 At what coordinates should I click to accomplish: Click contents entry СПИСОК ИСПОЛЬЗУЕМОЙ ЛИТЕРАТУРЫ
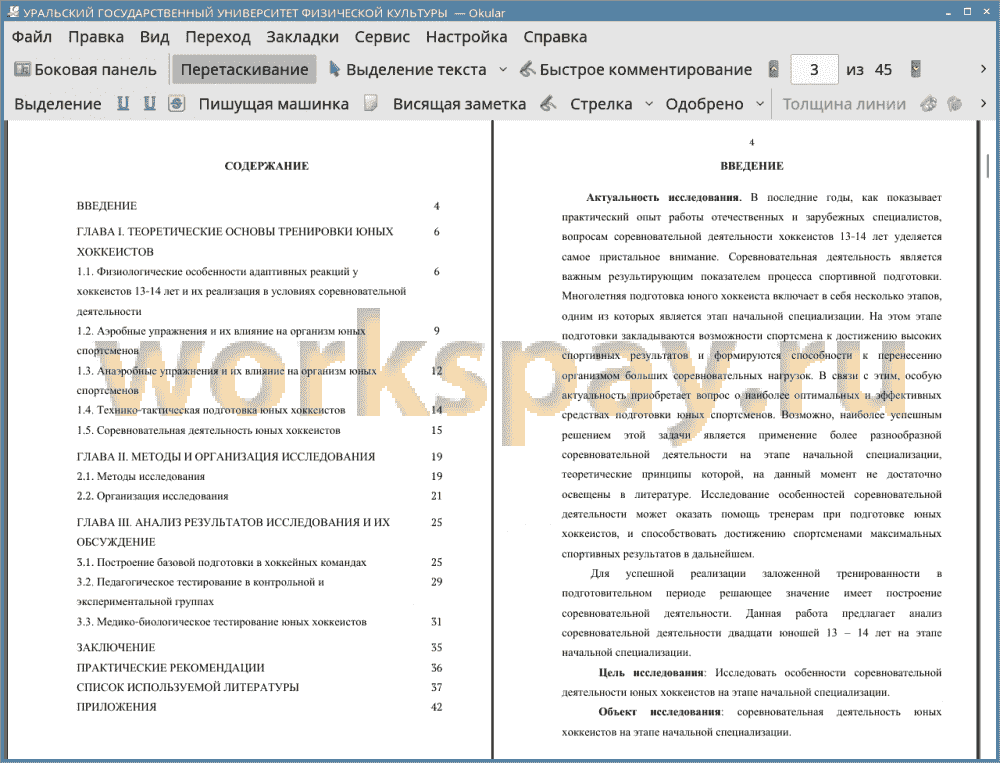(x=188, y=688)
